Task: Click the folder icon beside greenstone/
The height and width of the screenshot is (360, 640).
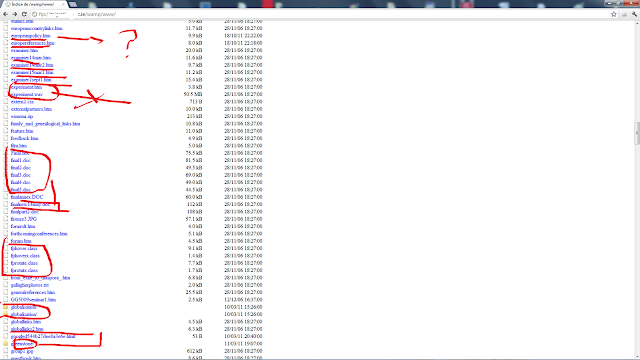Action: coord(6,344)
